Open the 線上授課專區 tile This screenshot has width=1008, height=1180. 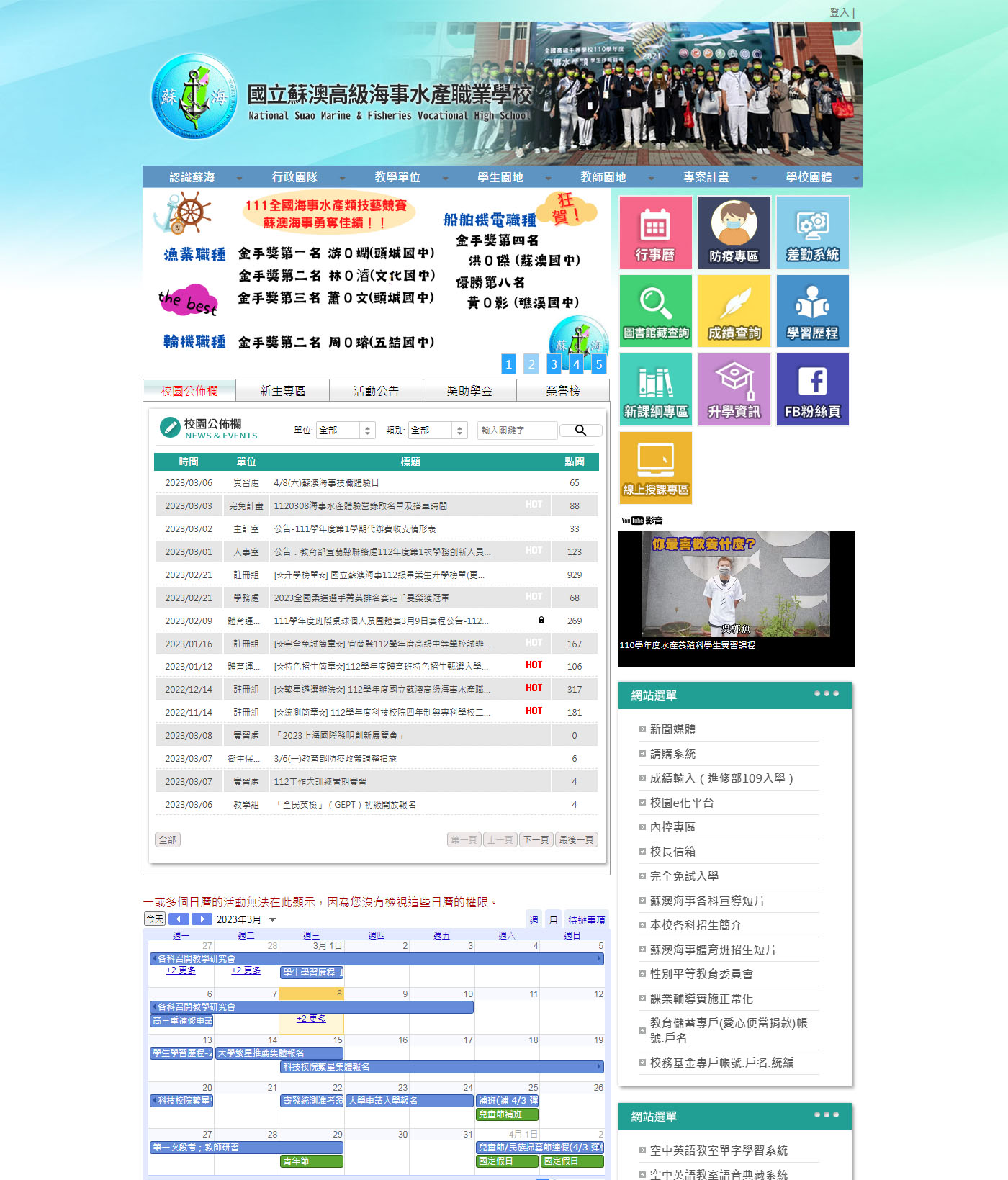(x=655, y=468)
